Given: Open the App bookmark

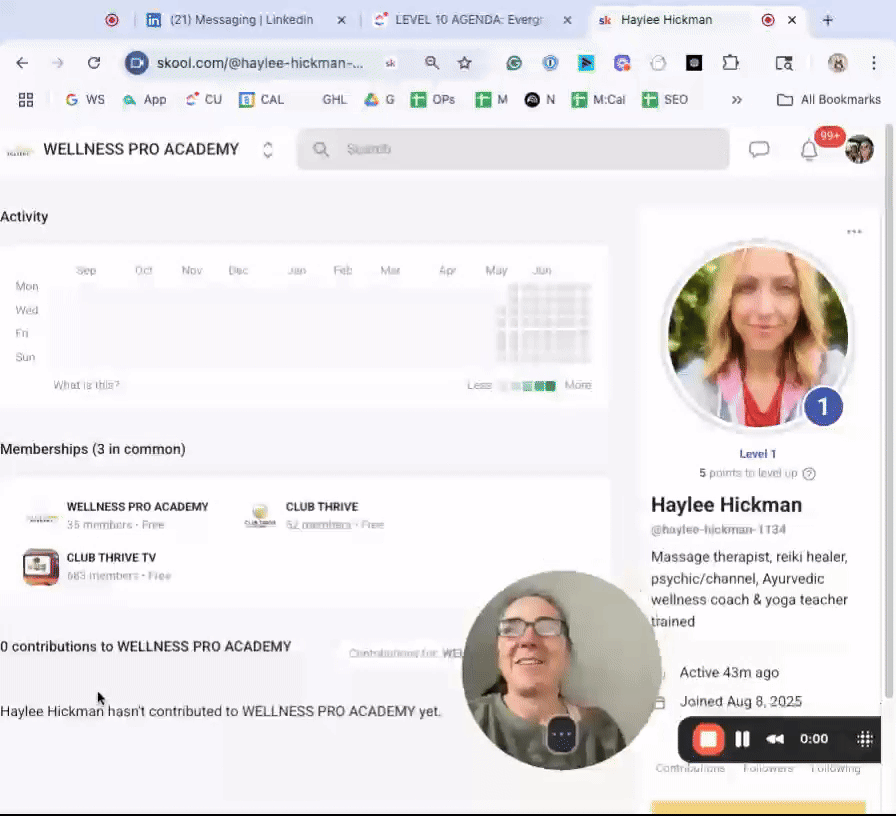Looking at the screenshot, I should [145, 100].
